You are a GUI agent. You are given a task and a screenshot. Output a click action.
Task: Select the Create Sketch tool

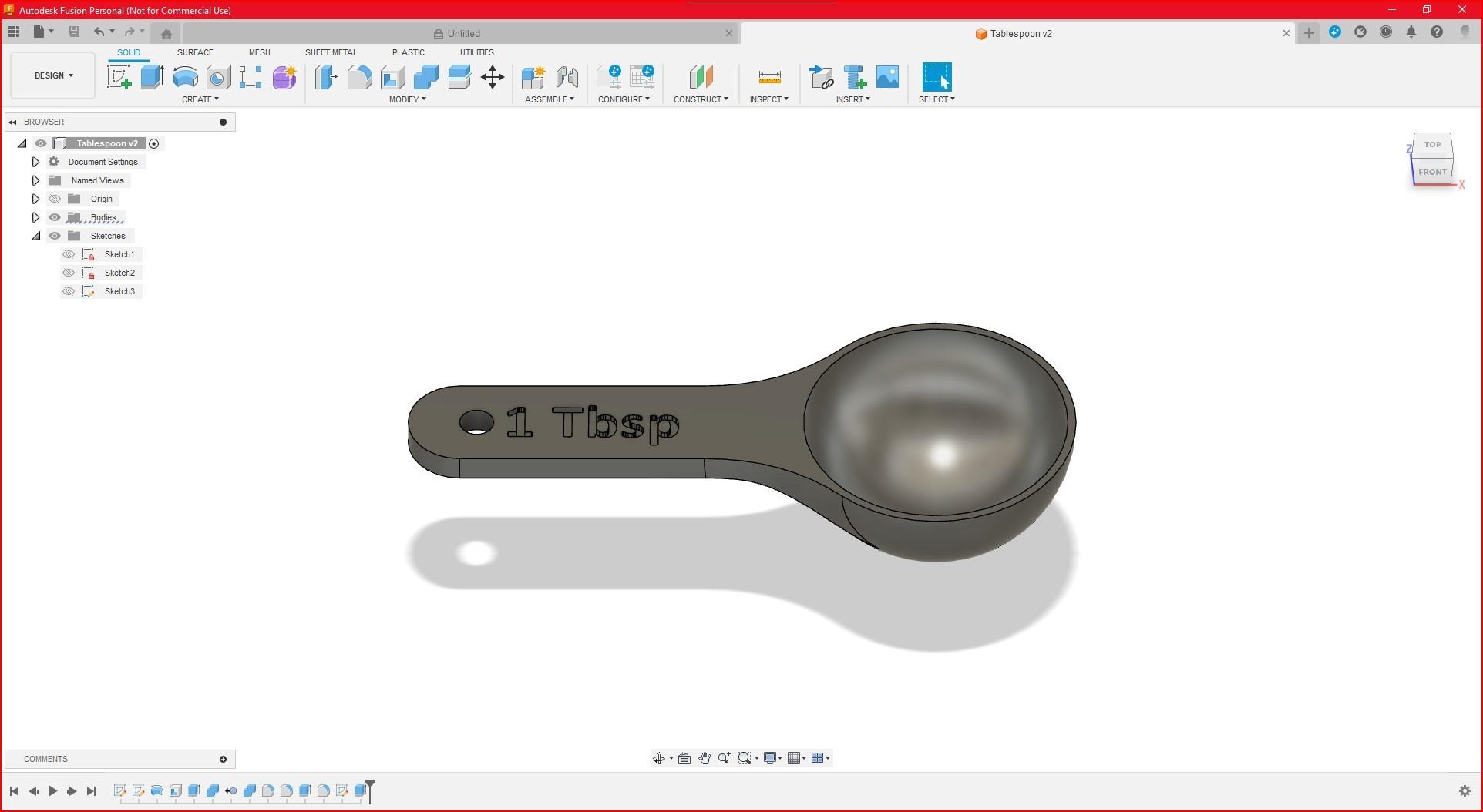(119, 77)
